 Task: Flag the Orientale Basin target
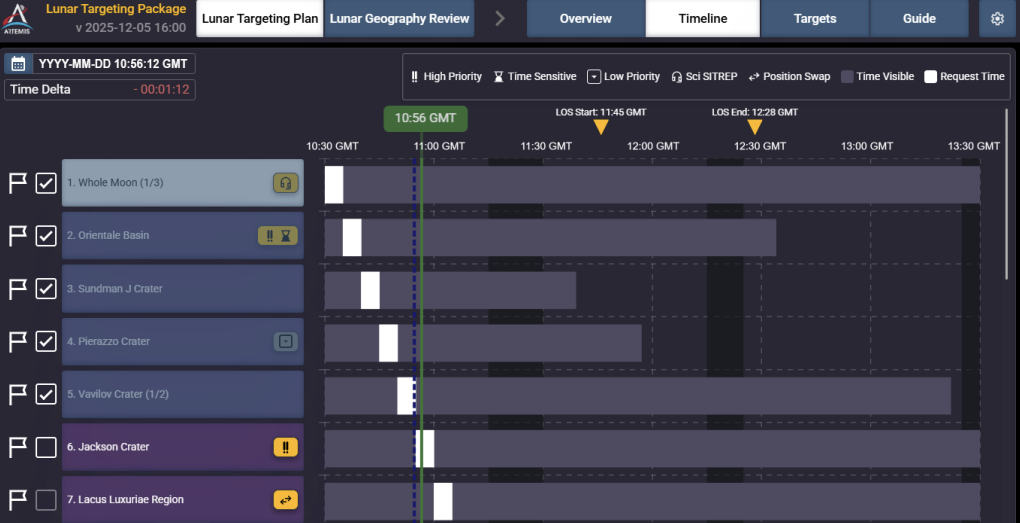point(17,236)
